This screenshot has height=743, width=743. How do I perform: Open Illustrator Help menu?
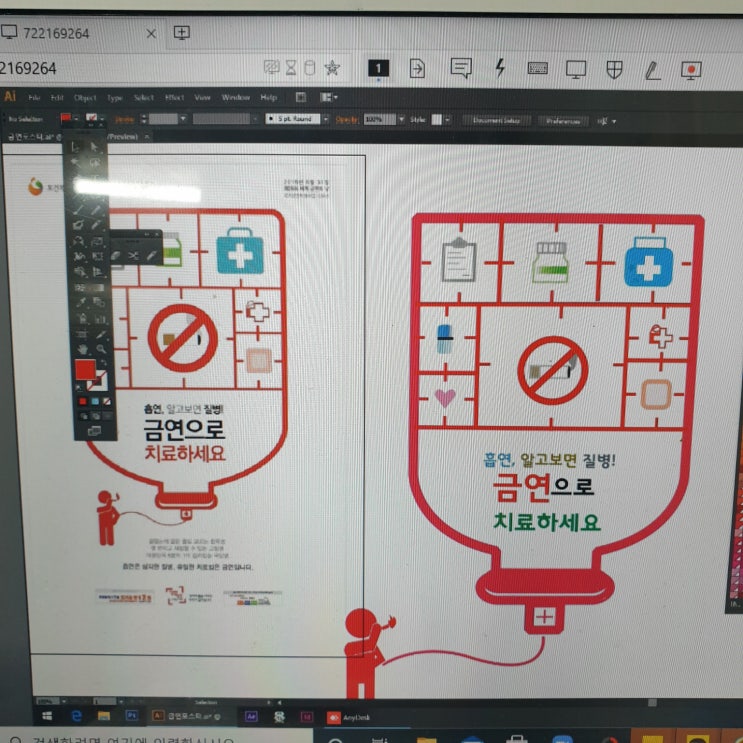[269, 98]
